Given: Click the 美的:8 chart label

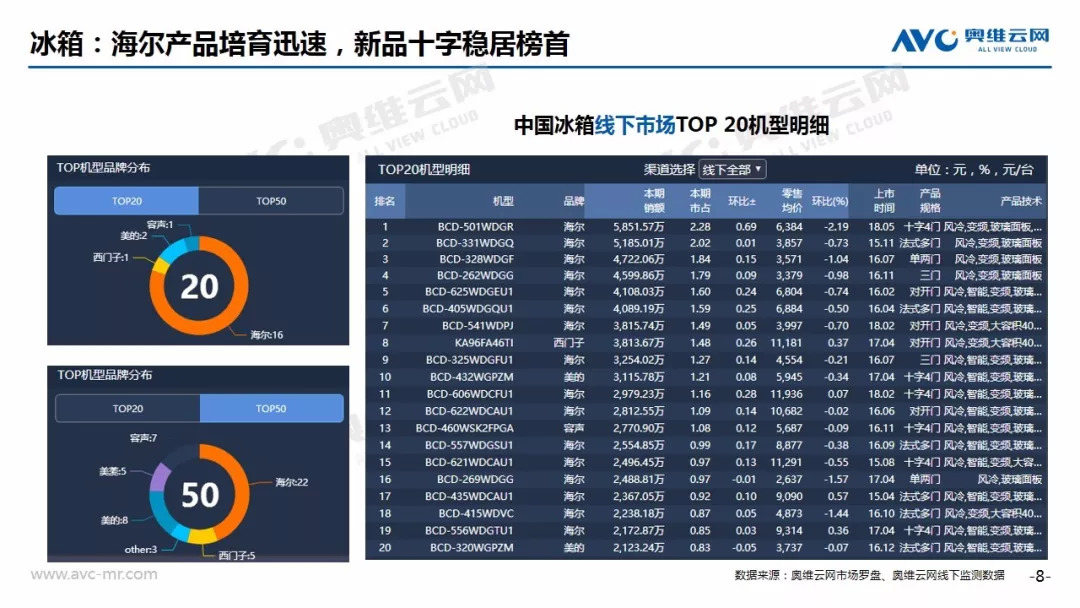Looking at the screenshot, I should (114, 521).
